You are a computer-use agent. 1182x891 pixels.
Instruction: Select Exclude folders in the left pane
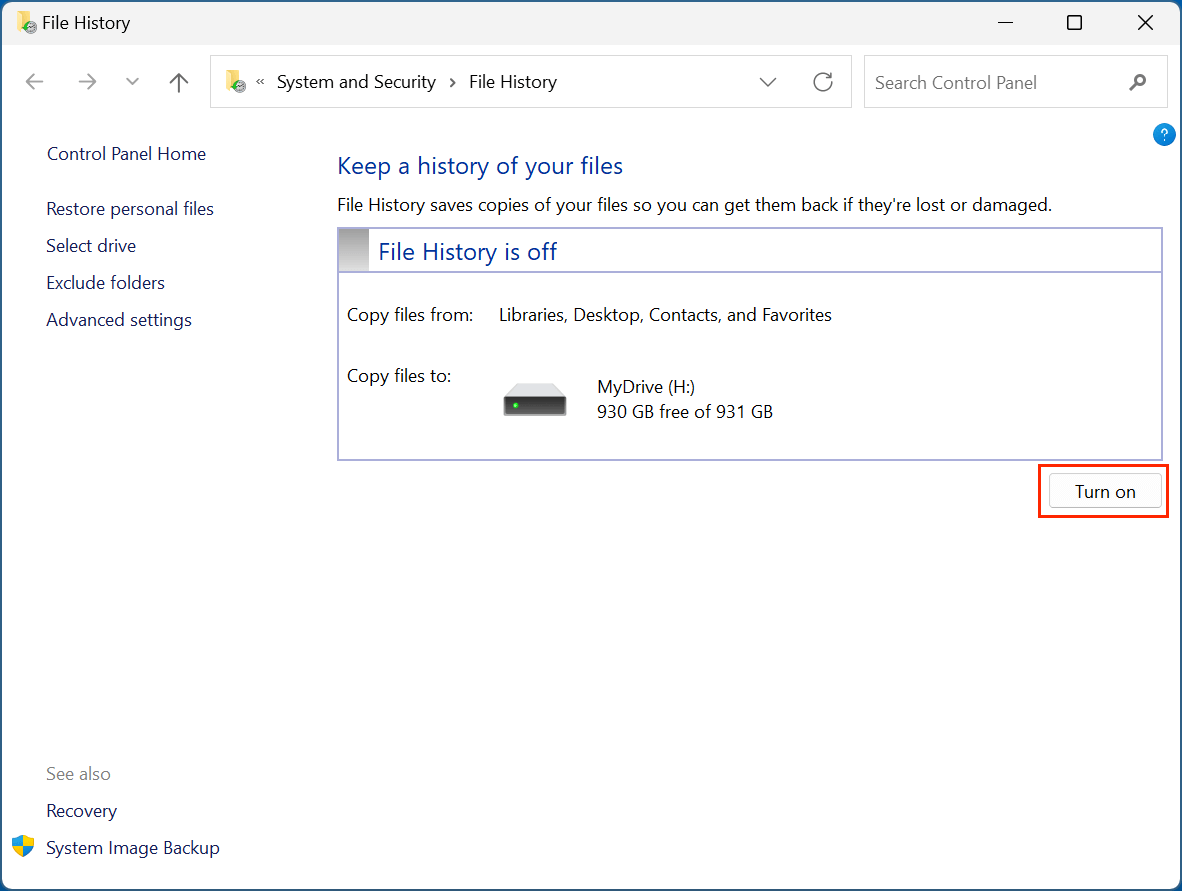click(105, 282)
